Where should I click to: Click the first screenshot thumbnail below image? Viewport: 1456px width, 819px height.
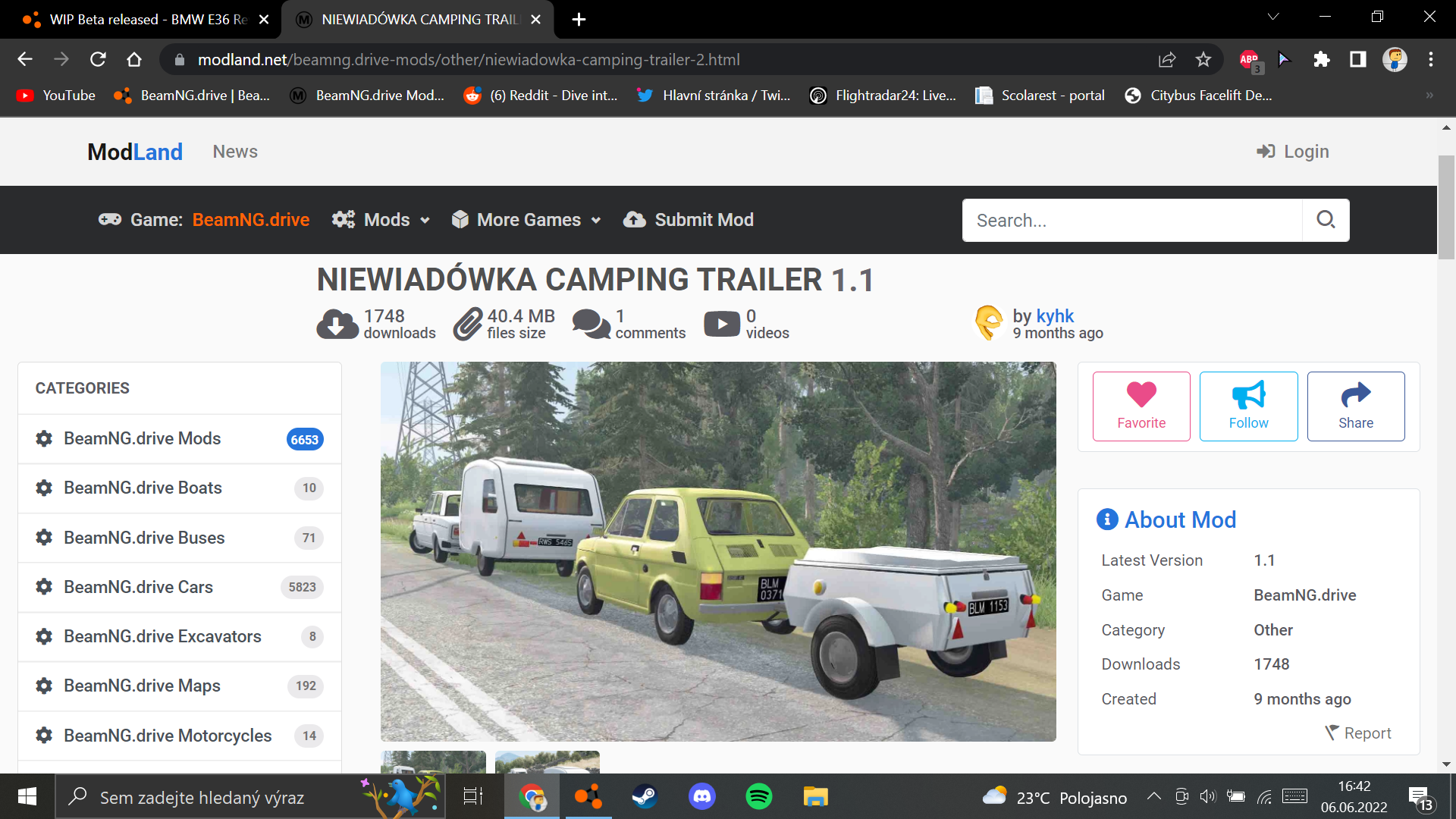point(433,761)
